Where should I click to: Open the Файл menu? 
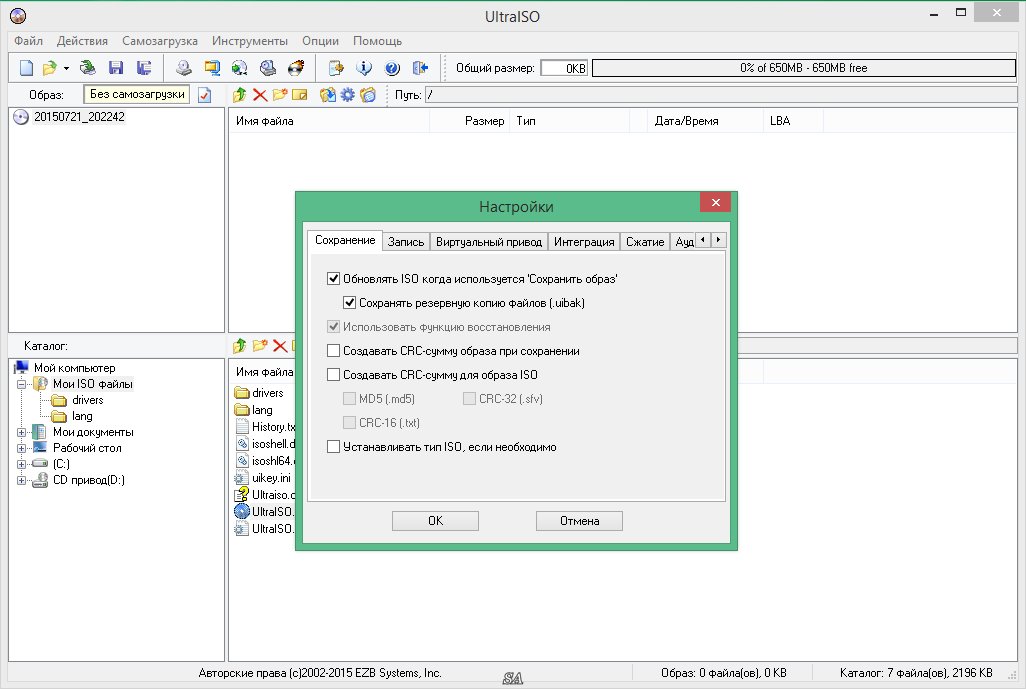pyautogui.click(x=28, y=41)
